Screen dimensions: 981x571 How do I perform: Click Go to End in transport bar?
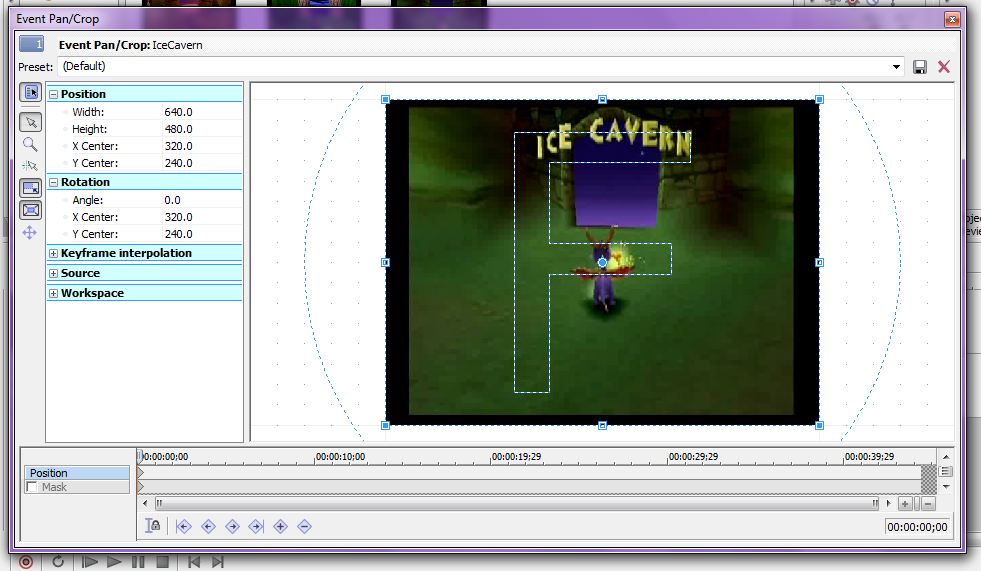coord(218,562)
